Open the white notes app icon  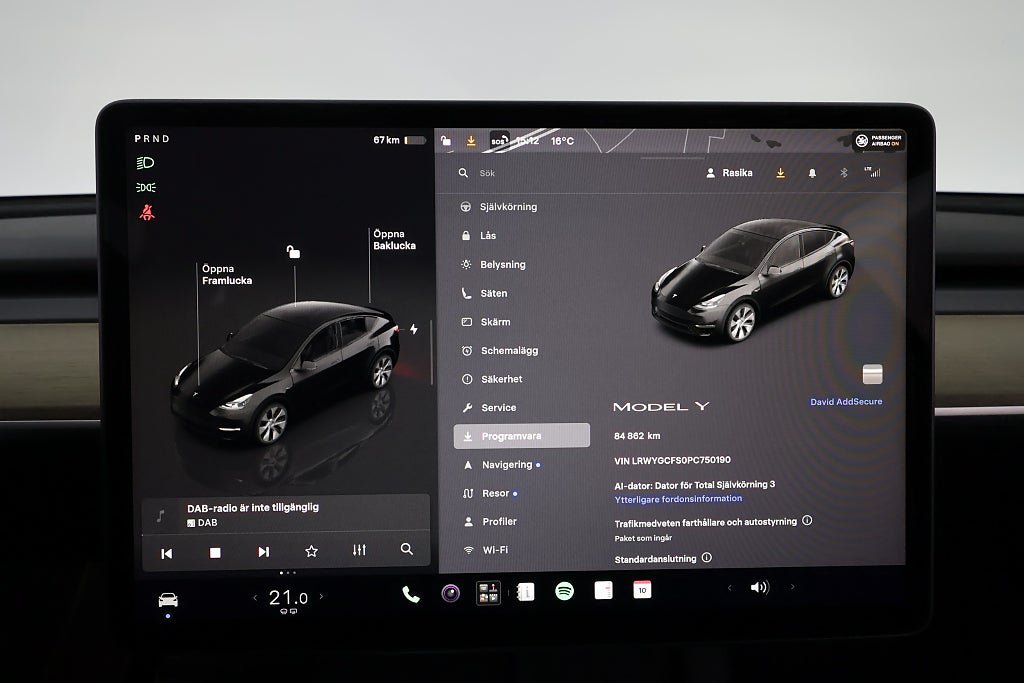(x=603, y=590)
